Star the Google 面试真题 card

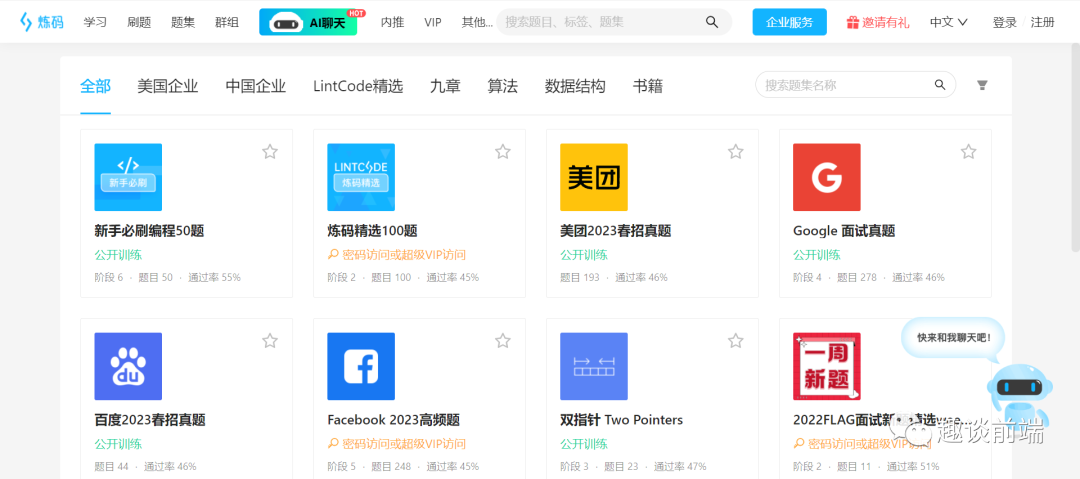[968, 152]
